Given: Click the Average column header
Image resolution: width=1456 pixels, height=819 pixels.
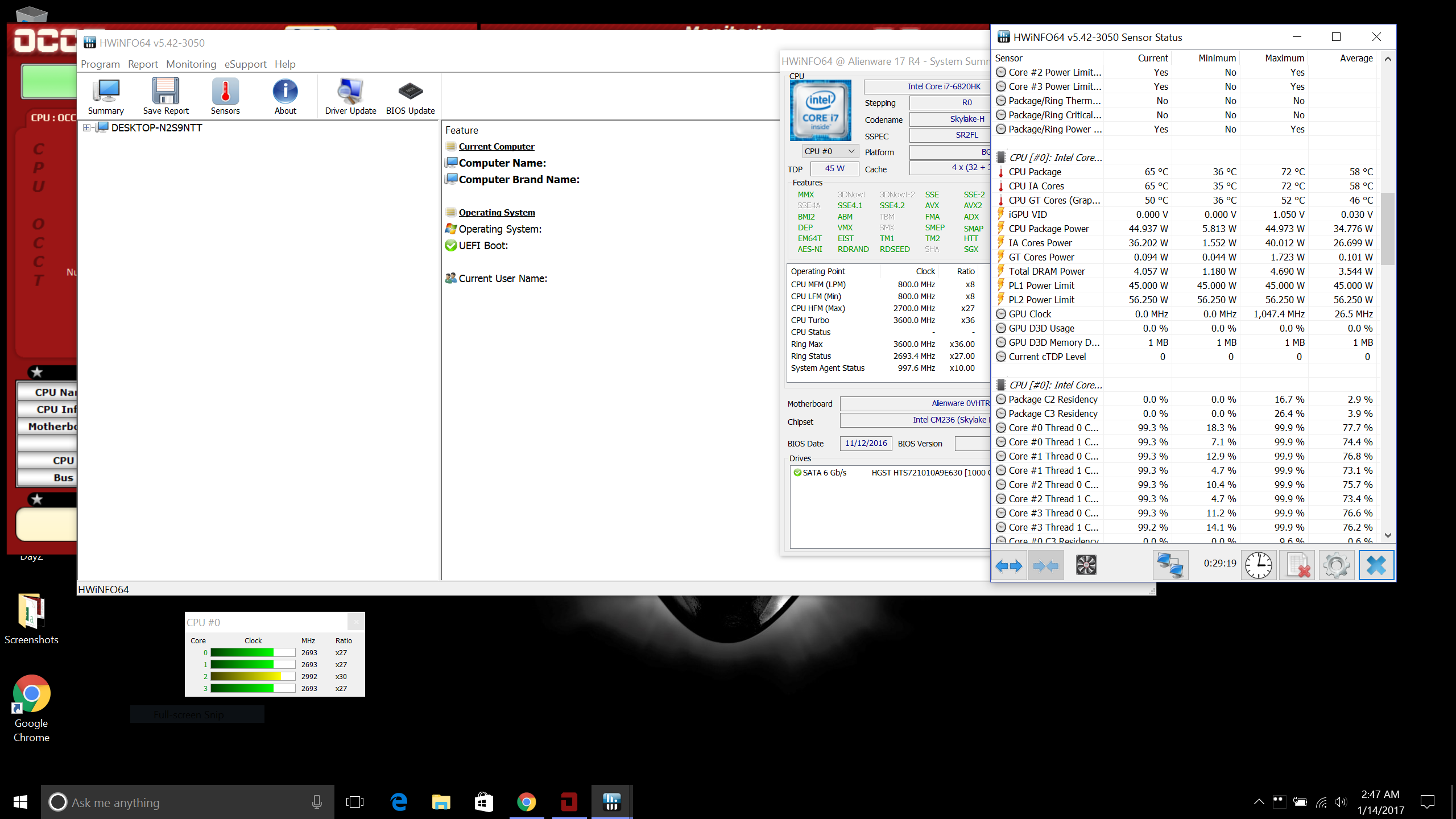Looking at the screenshot, I should pyautogui.click(x=1342, y=58).
